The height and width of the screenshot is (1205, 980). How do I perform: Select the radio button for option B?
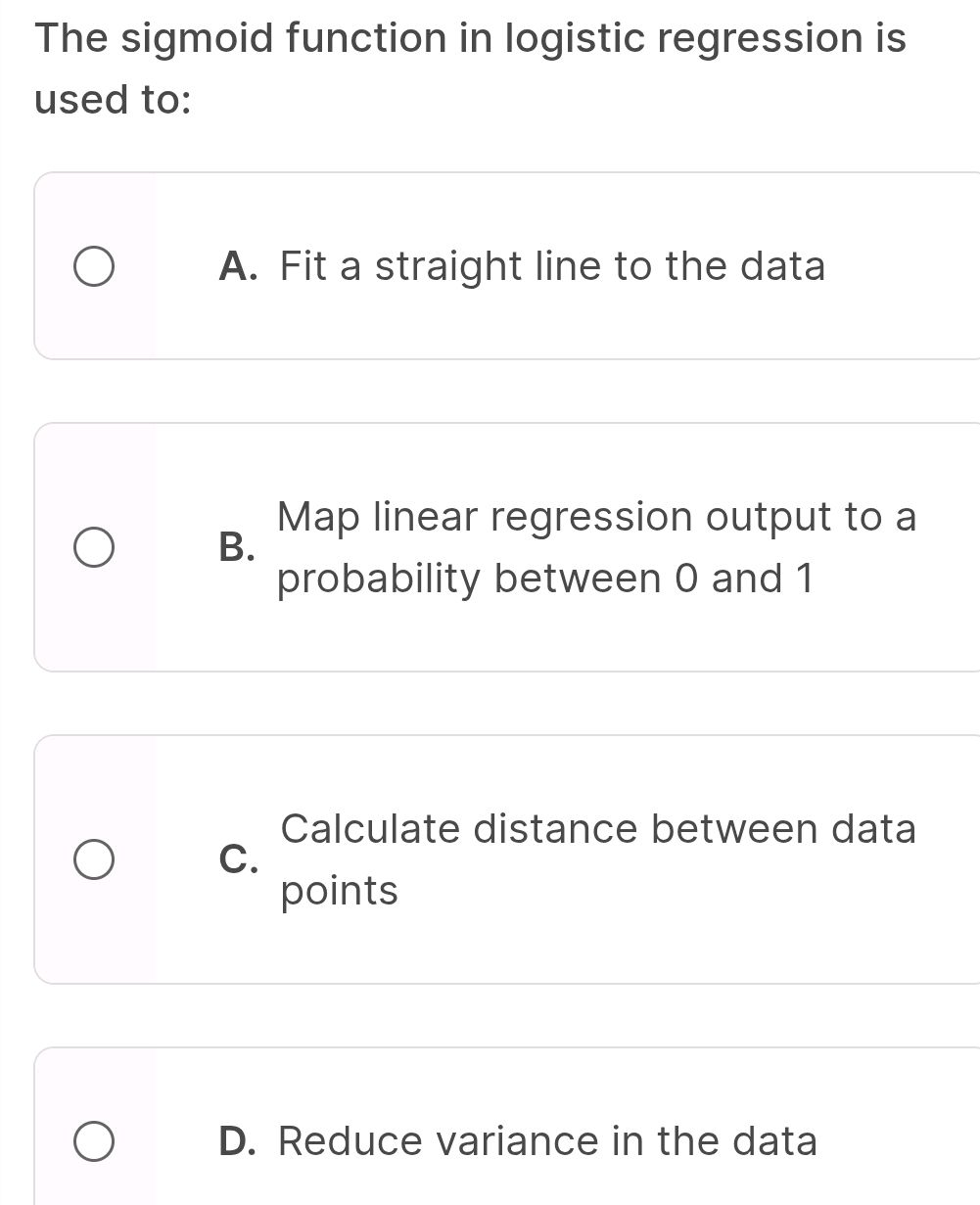coord(95,546)
